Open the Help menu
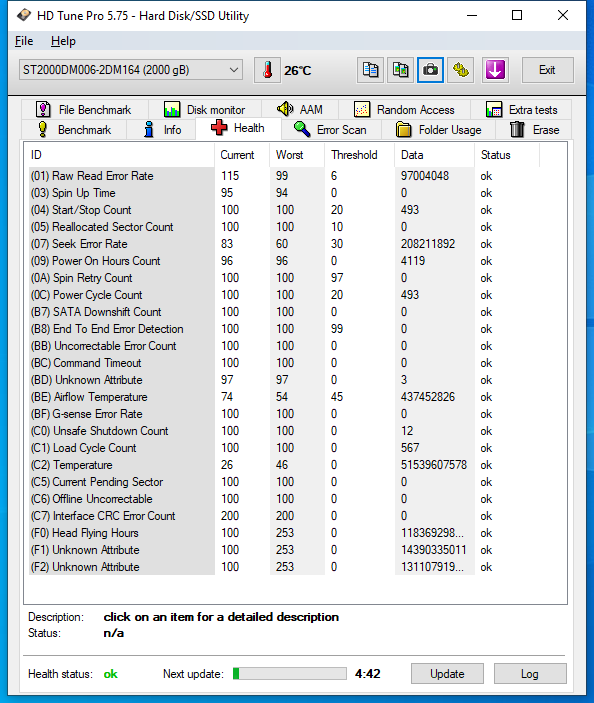Viewport: 594px width, 703px height. pyautogui.click(x=63, y=41)
